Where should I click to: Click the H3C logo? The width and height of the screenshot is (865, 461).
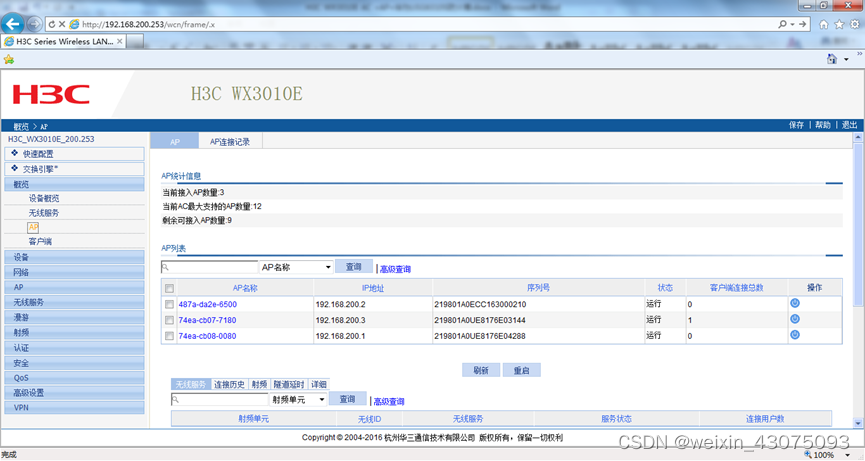coord(51,94)
